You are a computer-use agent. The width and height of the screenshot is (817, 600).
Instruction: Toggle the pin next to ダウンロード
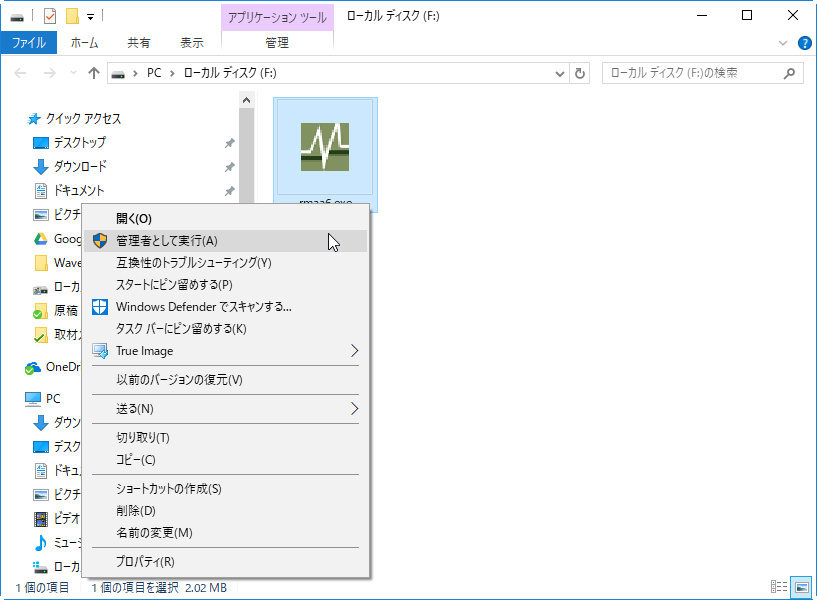[x=230, y=166]
